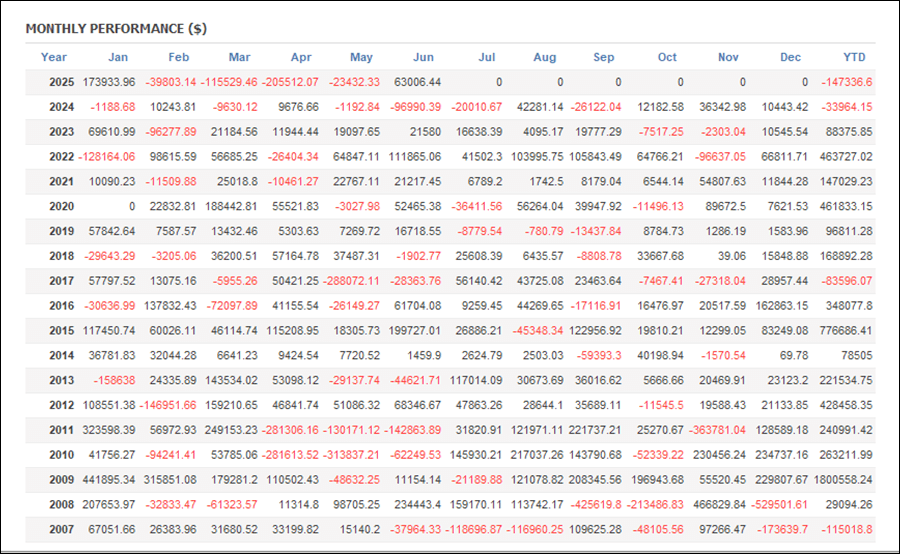The width and height of the screenshot is (900, 554).
Task: Select 2009 YTD value 1800558.24
Action: point(843,480)
